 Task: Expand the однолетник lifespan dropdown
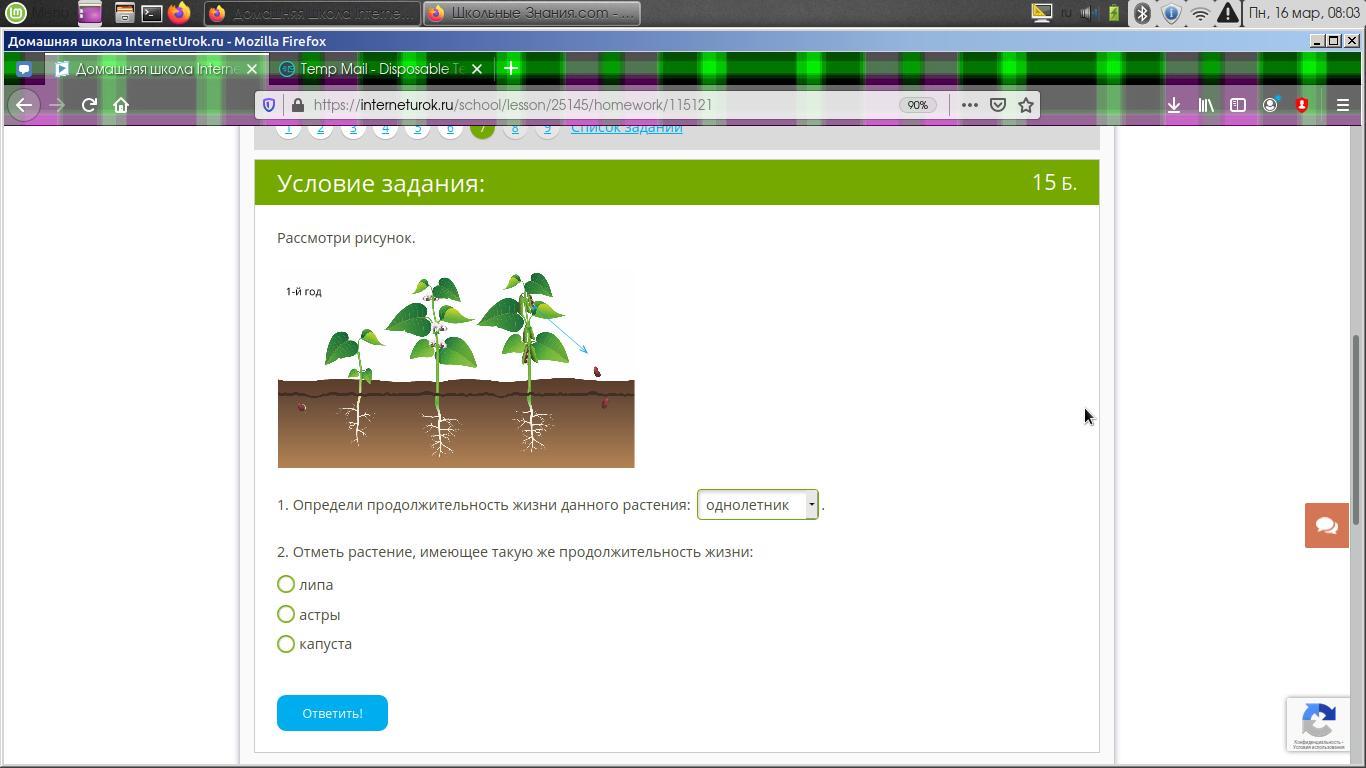[758, 505]
